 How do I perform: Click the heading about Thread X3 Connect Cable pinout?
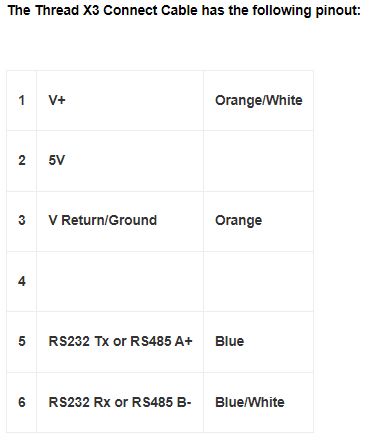(x=184, y=10)
